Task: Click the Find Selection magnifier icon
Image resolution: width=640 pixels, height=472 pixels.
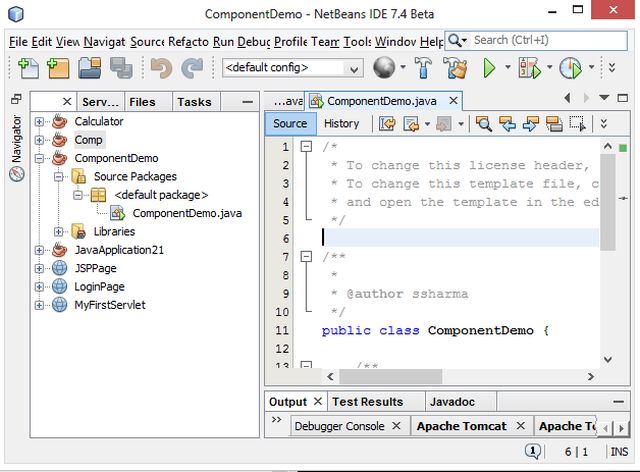Action: (x=484, y=124)
